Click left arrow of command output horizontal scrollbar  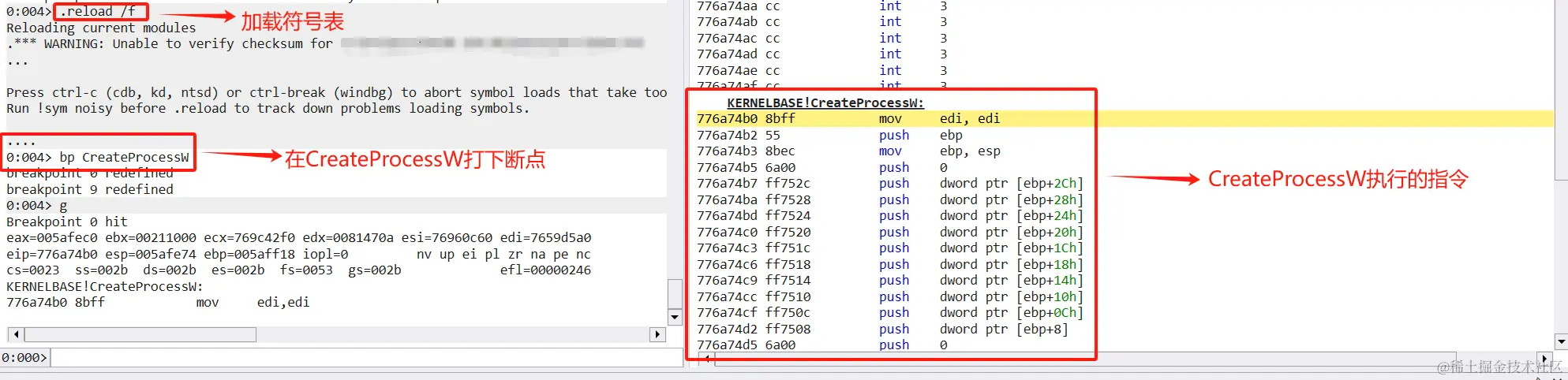[16, 334]
